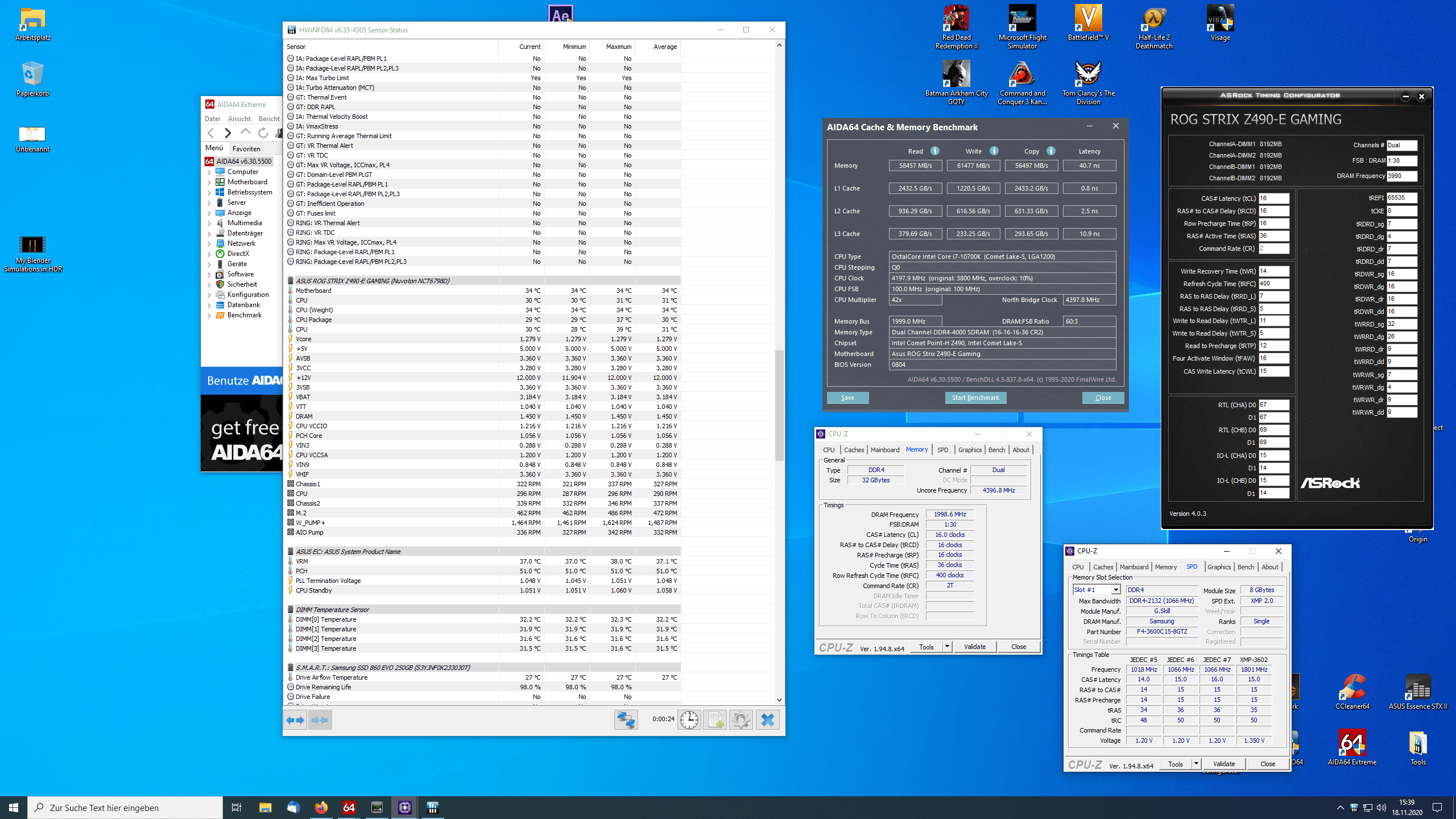Expand Motherboard node in AIDA64 tree
The width and height of the screenshot is (1456, 819).
pyautogui.click(x=209, y=182)
